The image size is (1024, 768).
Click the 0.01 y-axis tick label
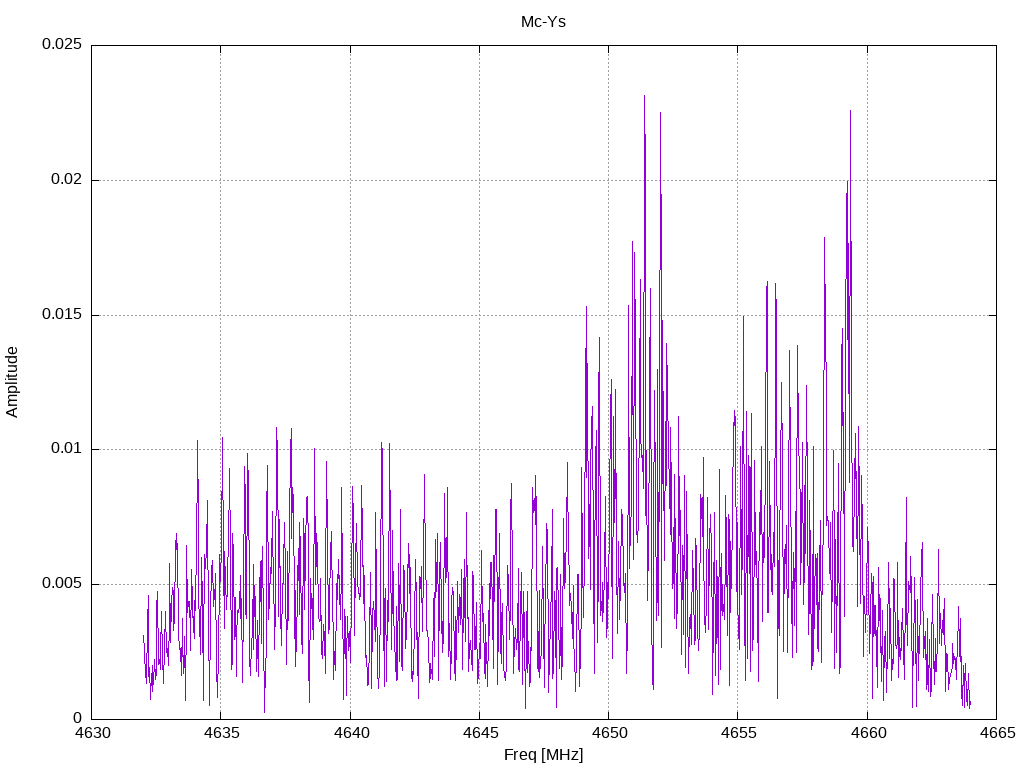click(67, 448)
